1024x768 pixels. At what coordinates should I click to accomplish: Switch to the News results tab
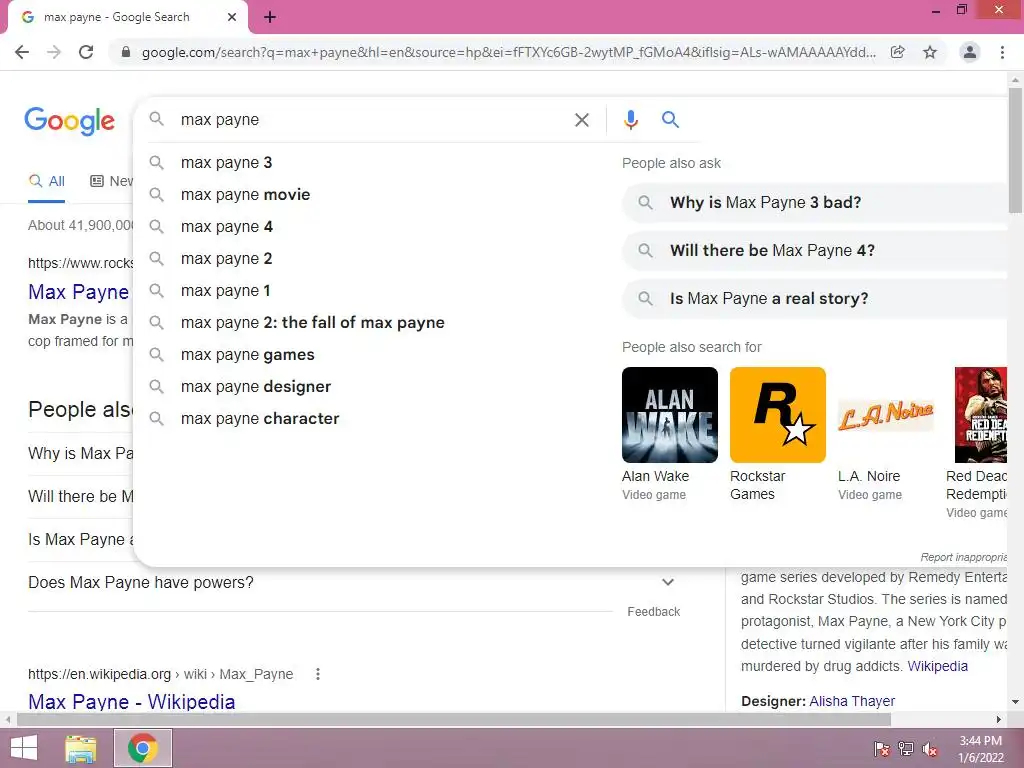tap(111, 182)
